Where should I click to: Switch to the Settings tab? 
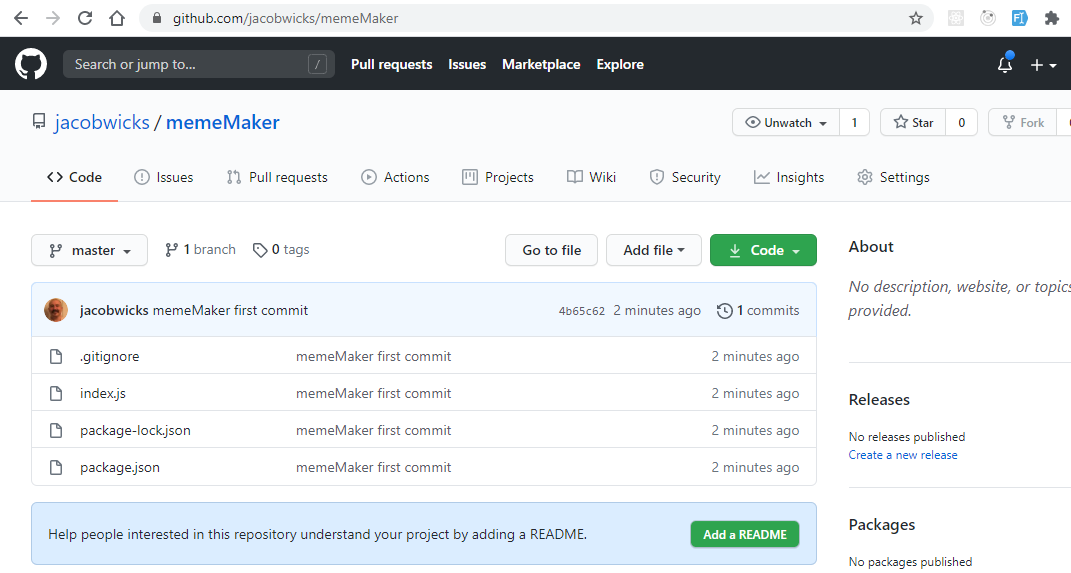tap(893, 177)
